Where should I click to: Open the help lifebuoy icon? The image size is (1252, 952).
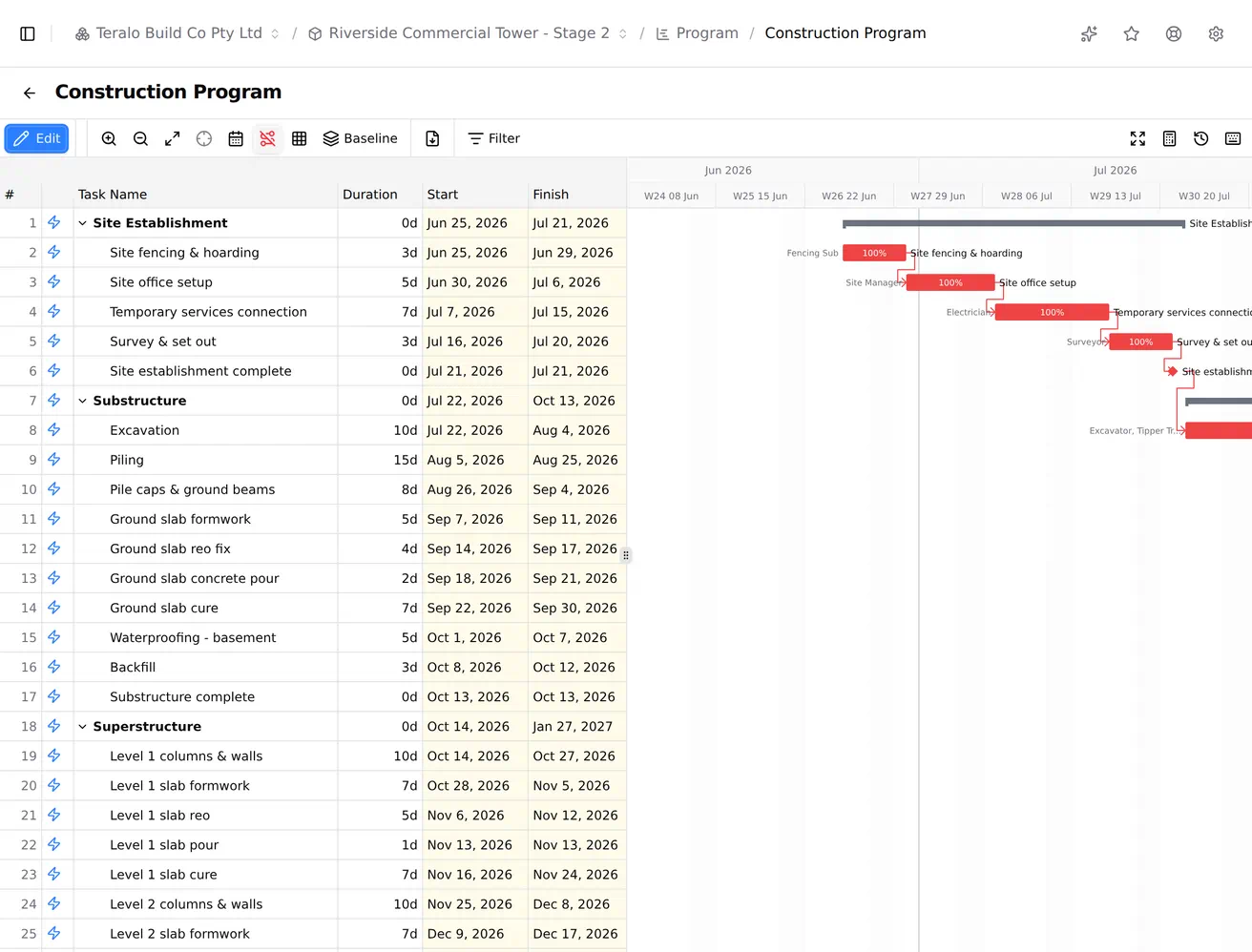click(1174, 33)
